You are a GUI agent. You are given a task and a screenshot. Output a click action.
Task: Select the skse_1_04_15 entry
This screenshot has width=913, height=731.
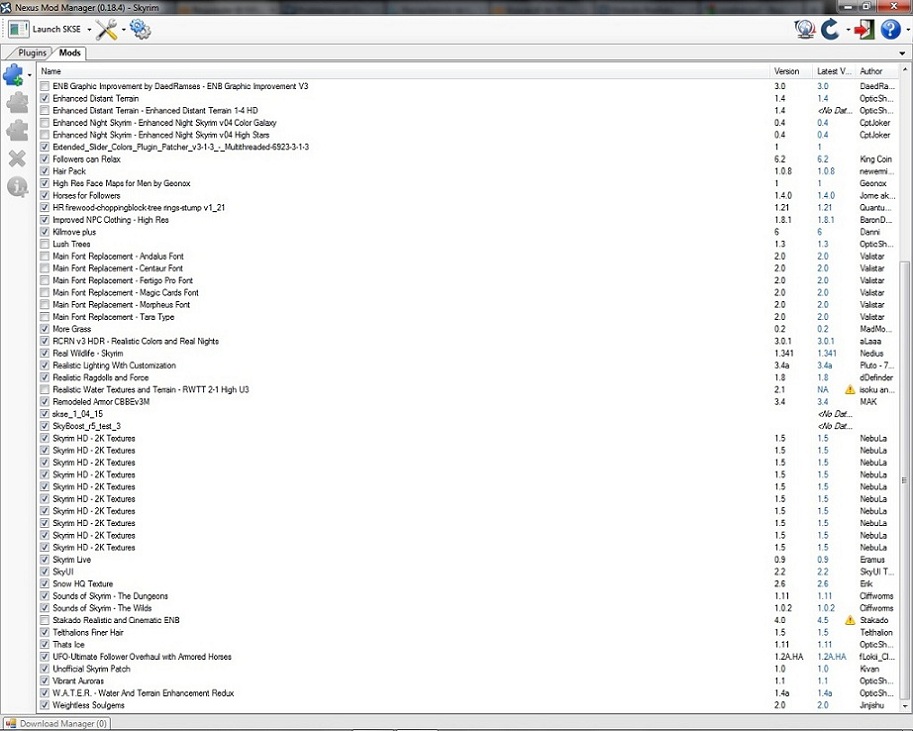pos(78,414)
